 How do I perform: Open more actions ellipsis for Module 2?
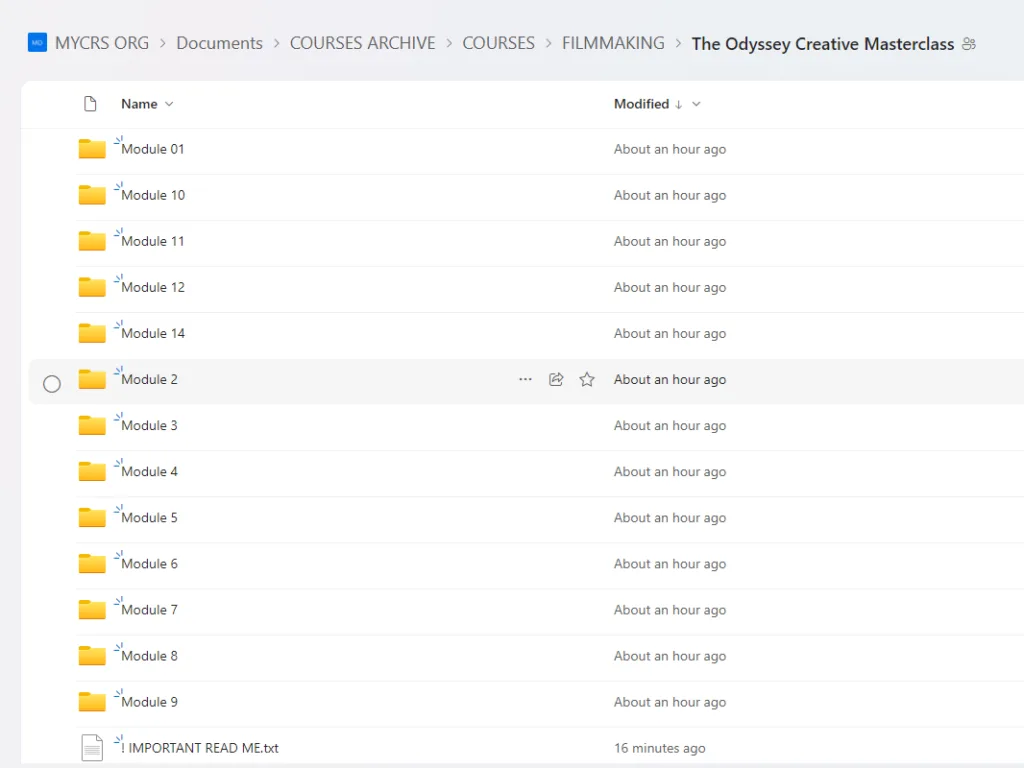(525, 380)
